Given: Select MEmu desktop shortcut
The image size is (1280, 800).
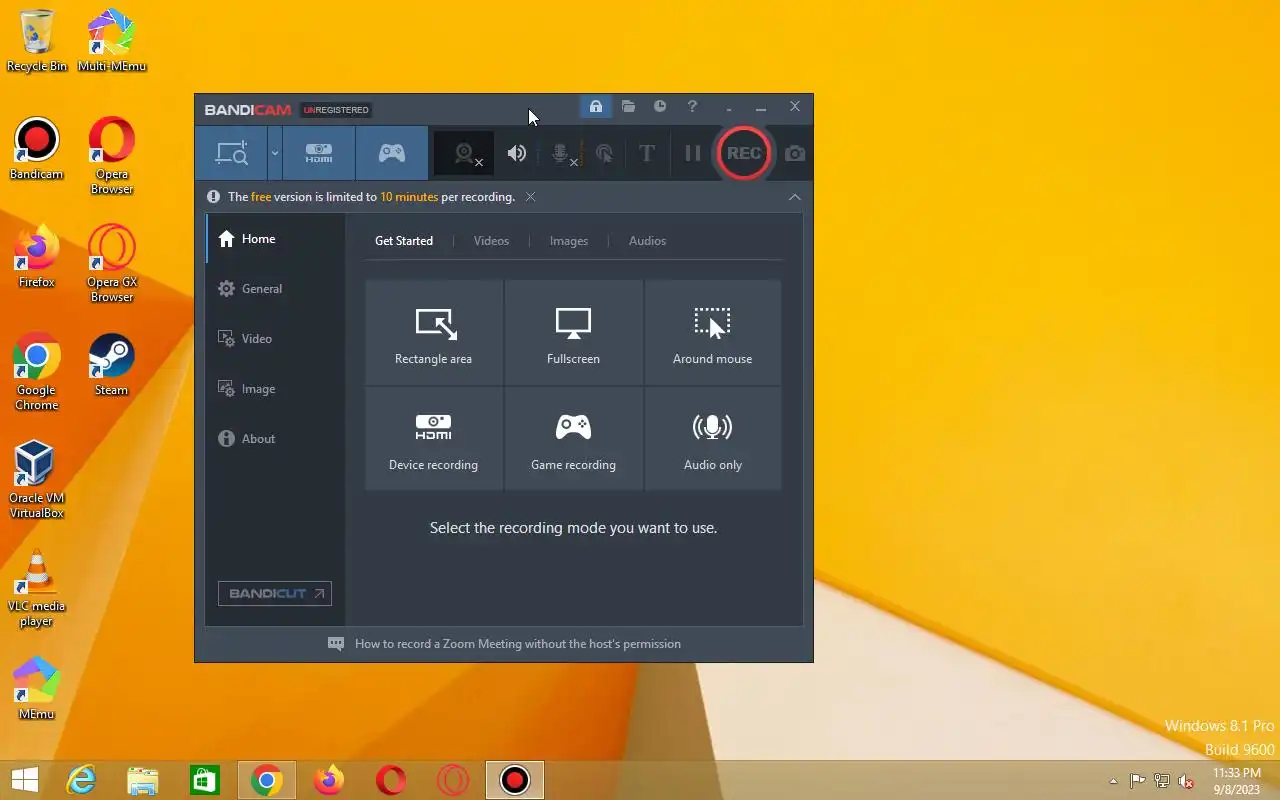Looking at the screenshot, I should (37, 689).
